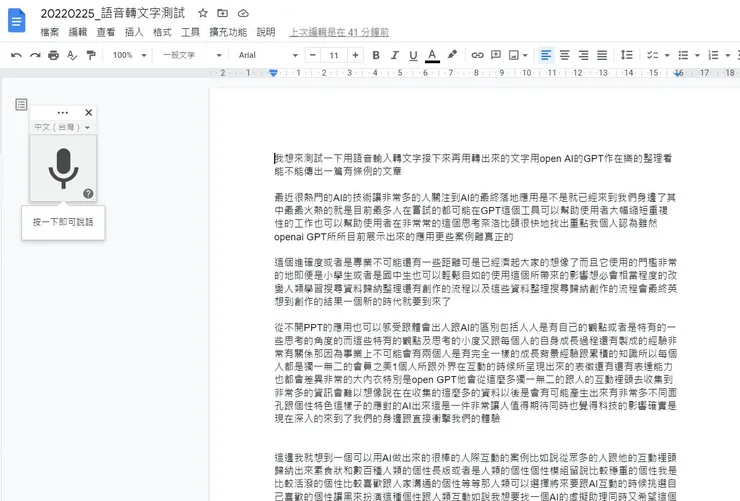Center align text
Screen dimensions: 740x501
(x=564, y=55)
